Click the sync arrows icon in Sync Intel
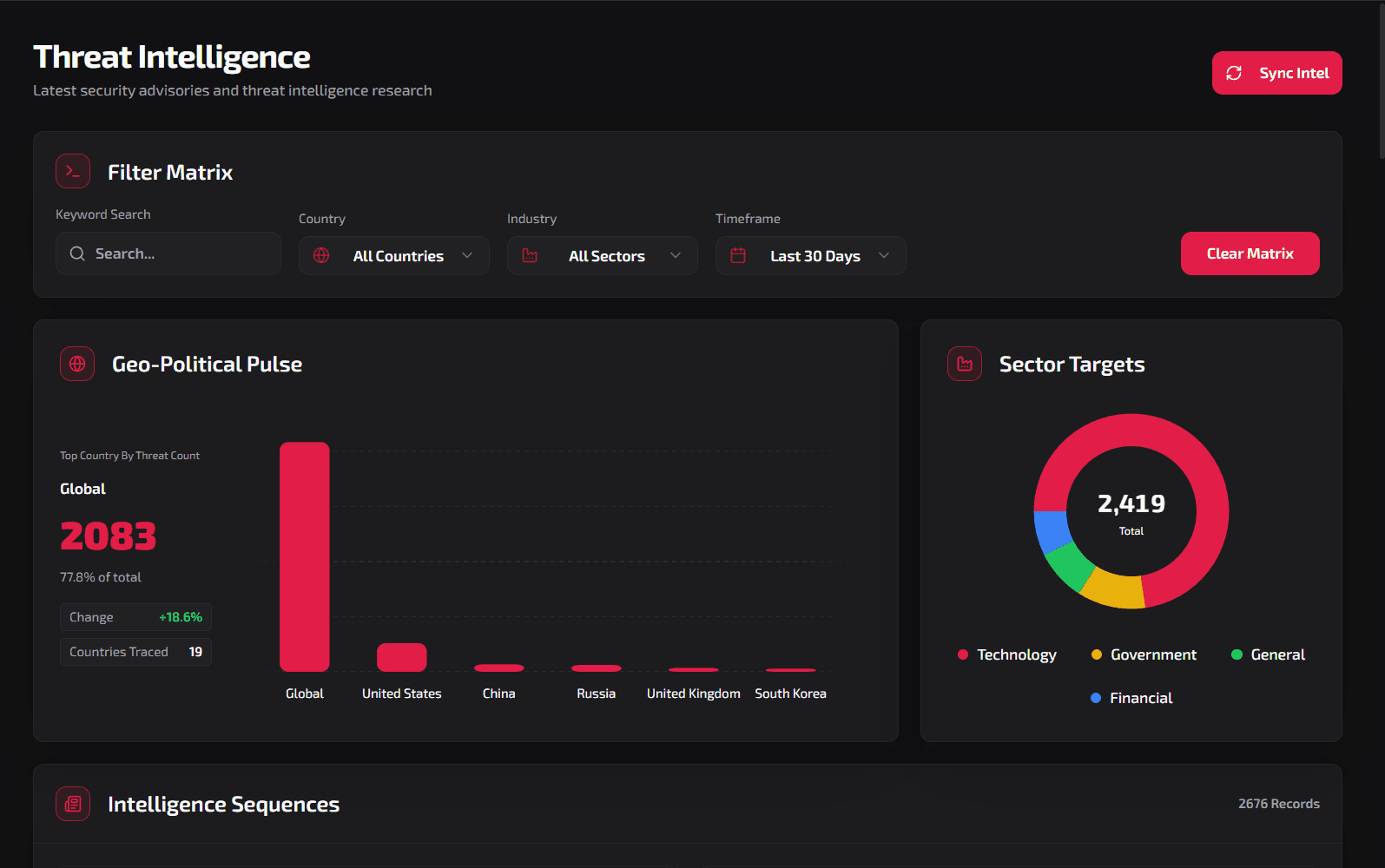Image resolution: width=1385 pixels, height=868 pixels. click(x=1234, y=73)
